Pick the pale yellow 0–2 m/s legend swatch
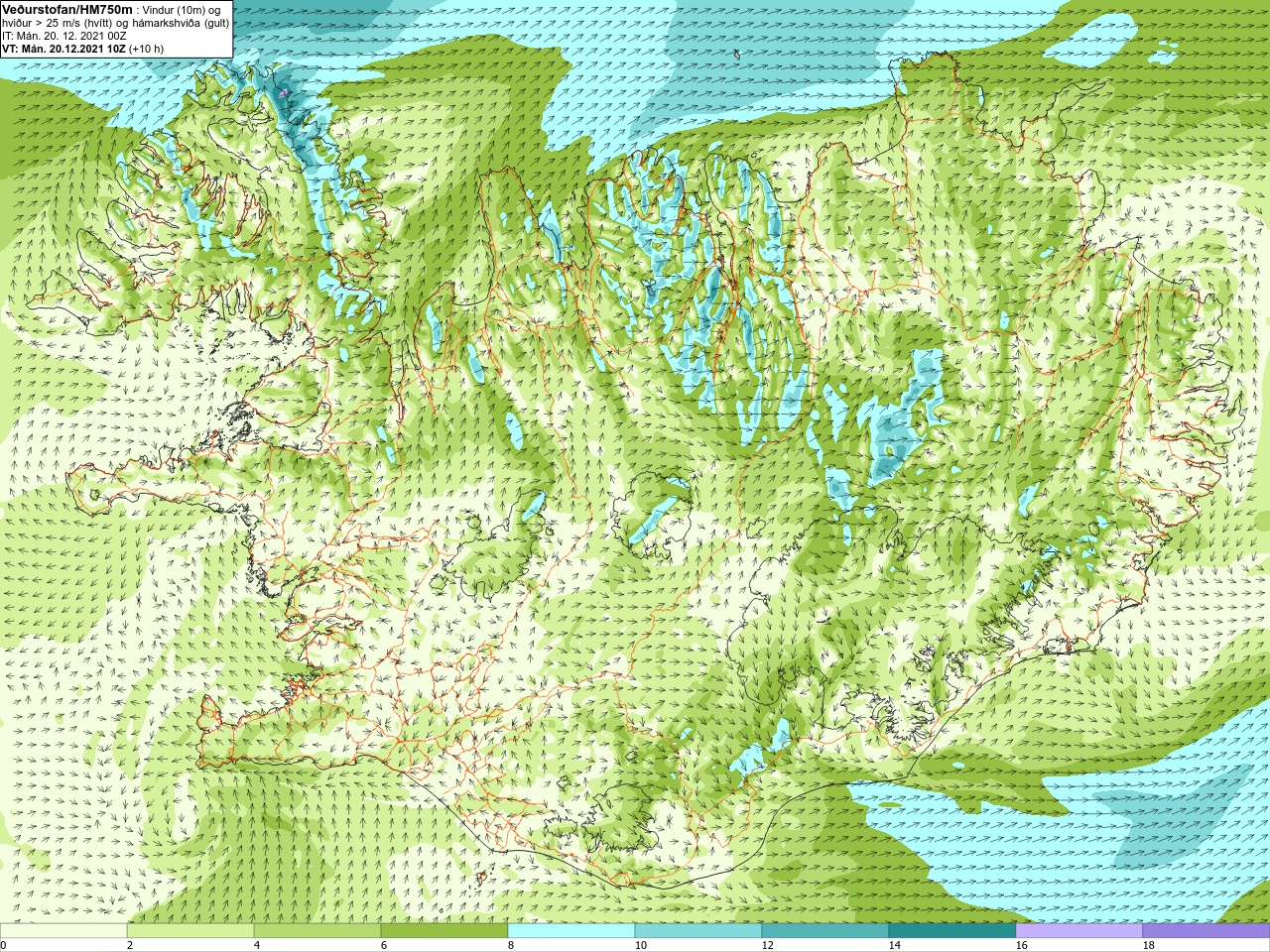 coord(63,931)
